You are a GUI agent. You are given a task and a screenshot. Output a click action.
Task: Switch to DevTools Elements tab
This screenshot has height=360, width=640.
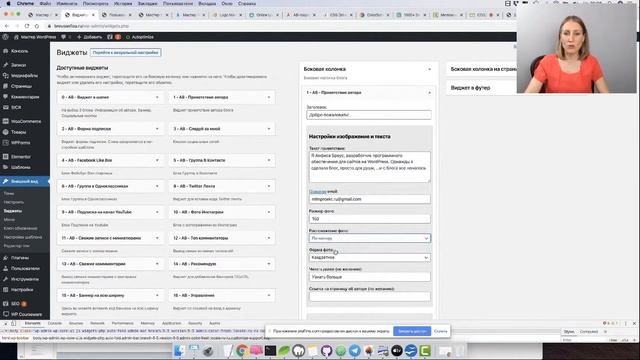coord(33,323)
